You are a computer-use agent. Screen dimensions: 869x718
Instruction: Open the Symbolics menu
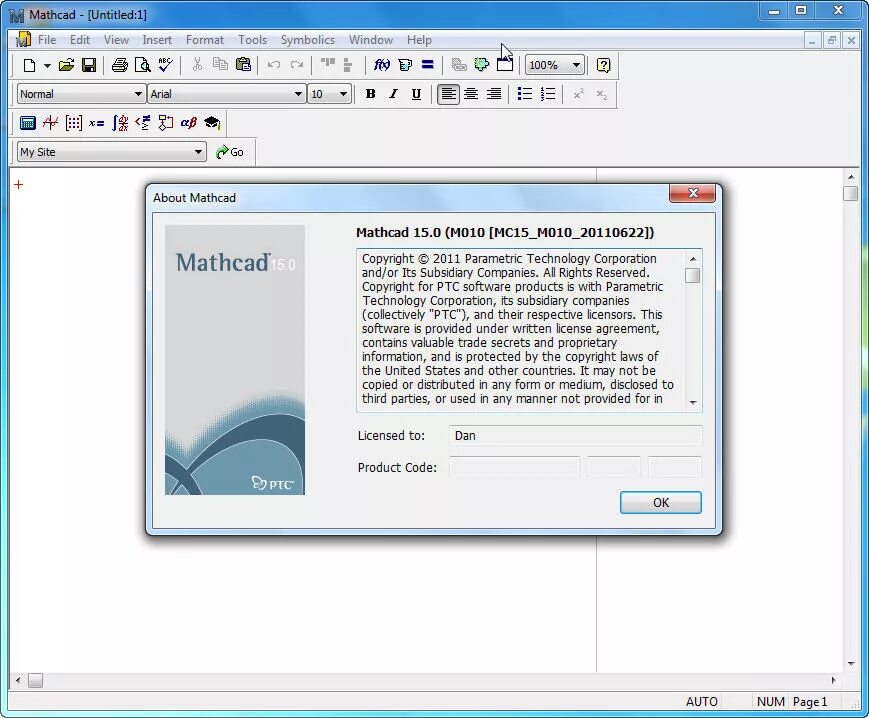click(x=308, y=40)
